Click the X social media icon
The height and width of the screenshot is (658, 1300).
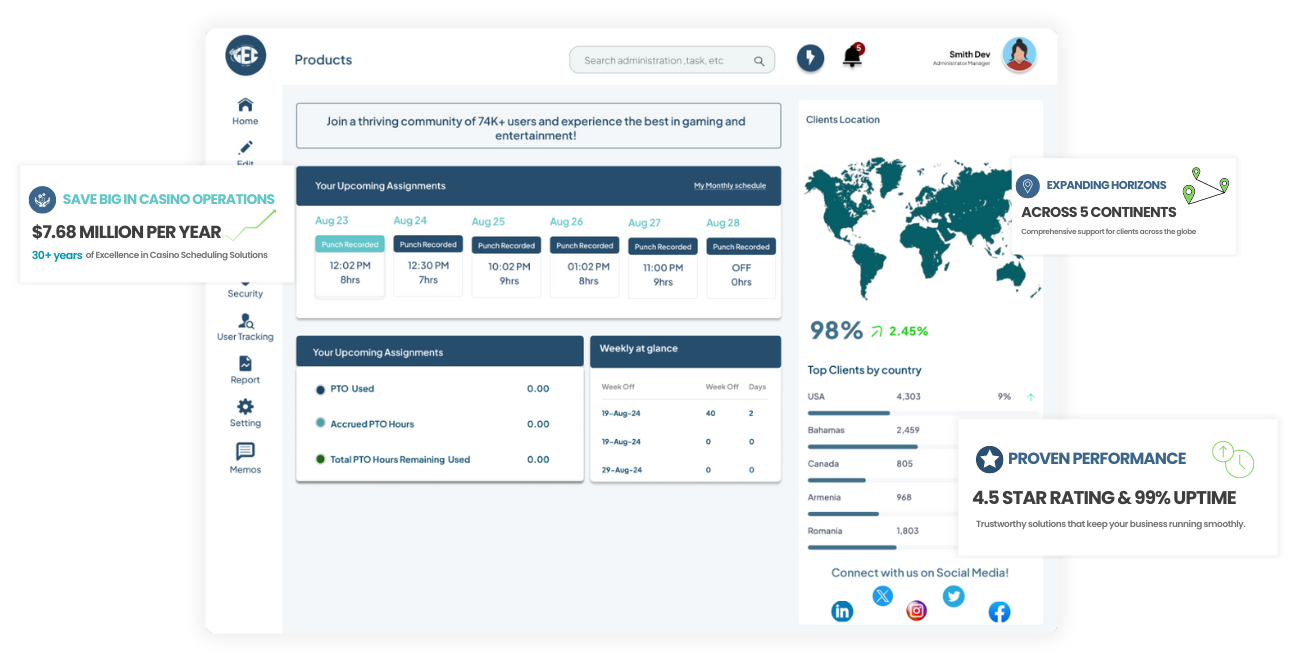pos(882,596)
